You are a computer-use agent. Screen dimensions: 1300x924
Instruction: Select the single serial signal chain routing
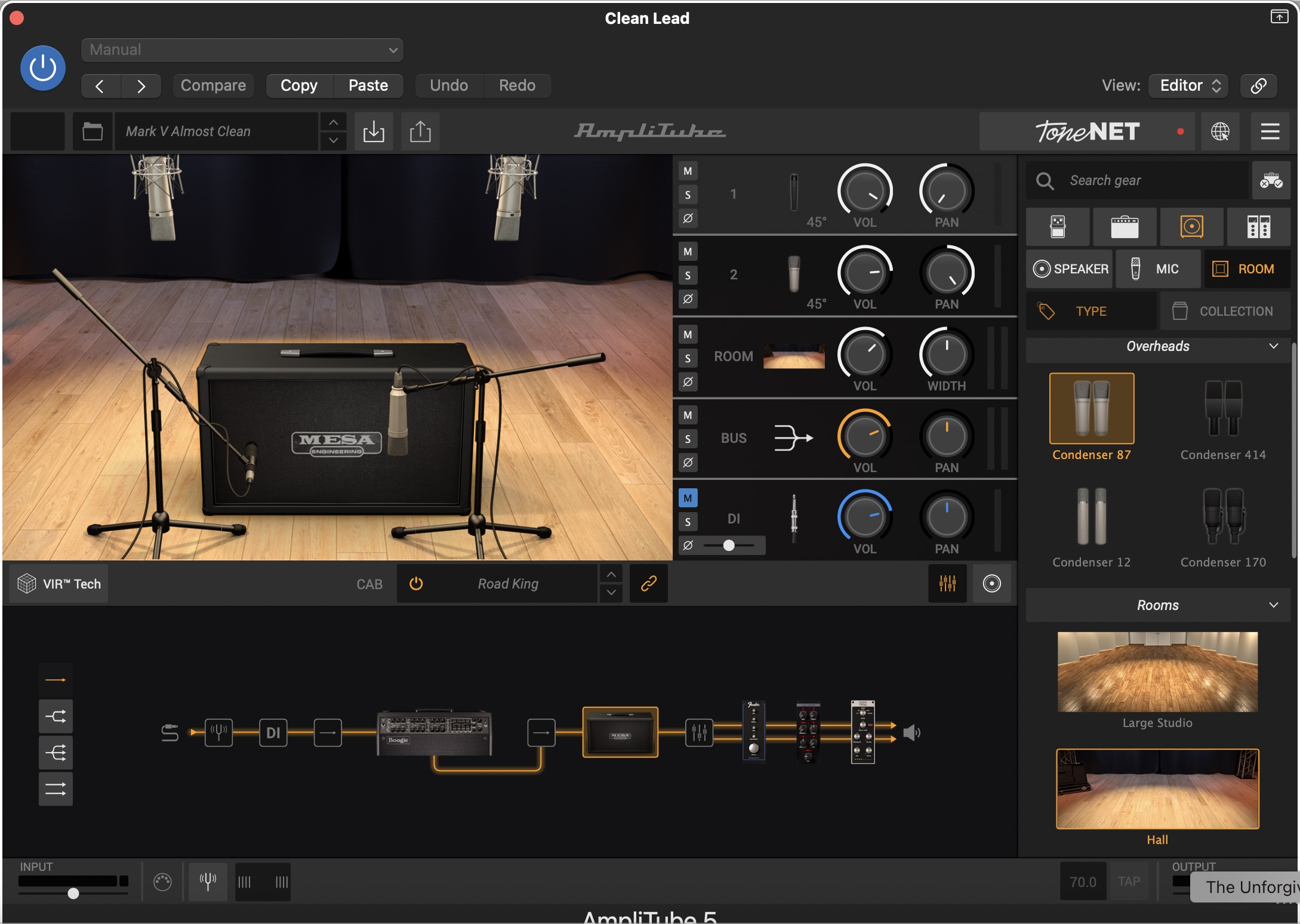56,680
